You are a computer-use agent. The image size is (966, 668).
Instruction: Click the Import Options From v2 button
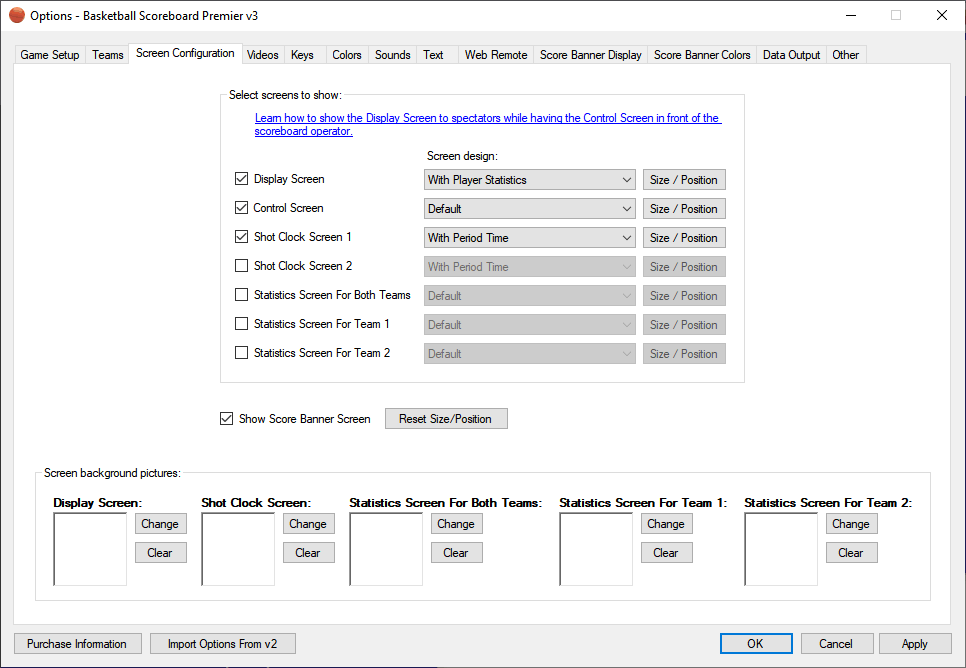click(x=223, y=644)
